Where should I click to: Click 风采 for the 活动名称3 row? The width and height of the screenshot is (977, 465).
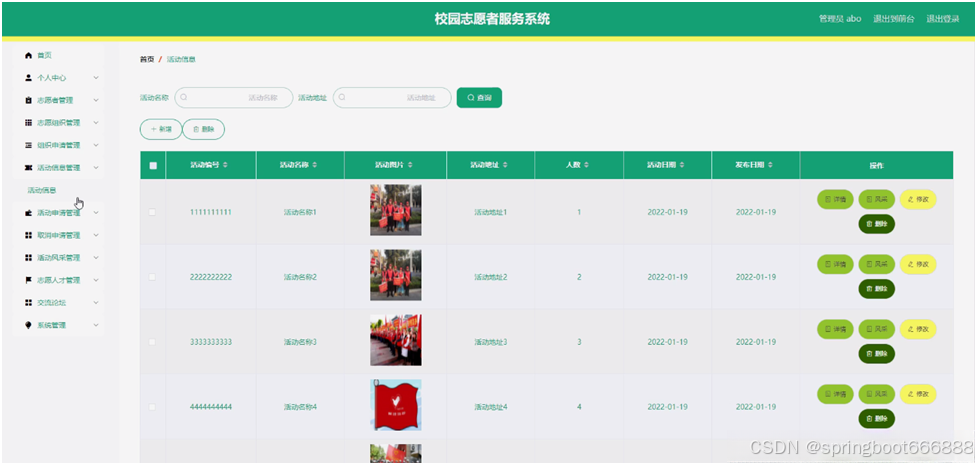tap(877, 329)
